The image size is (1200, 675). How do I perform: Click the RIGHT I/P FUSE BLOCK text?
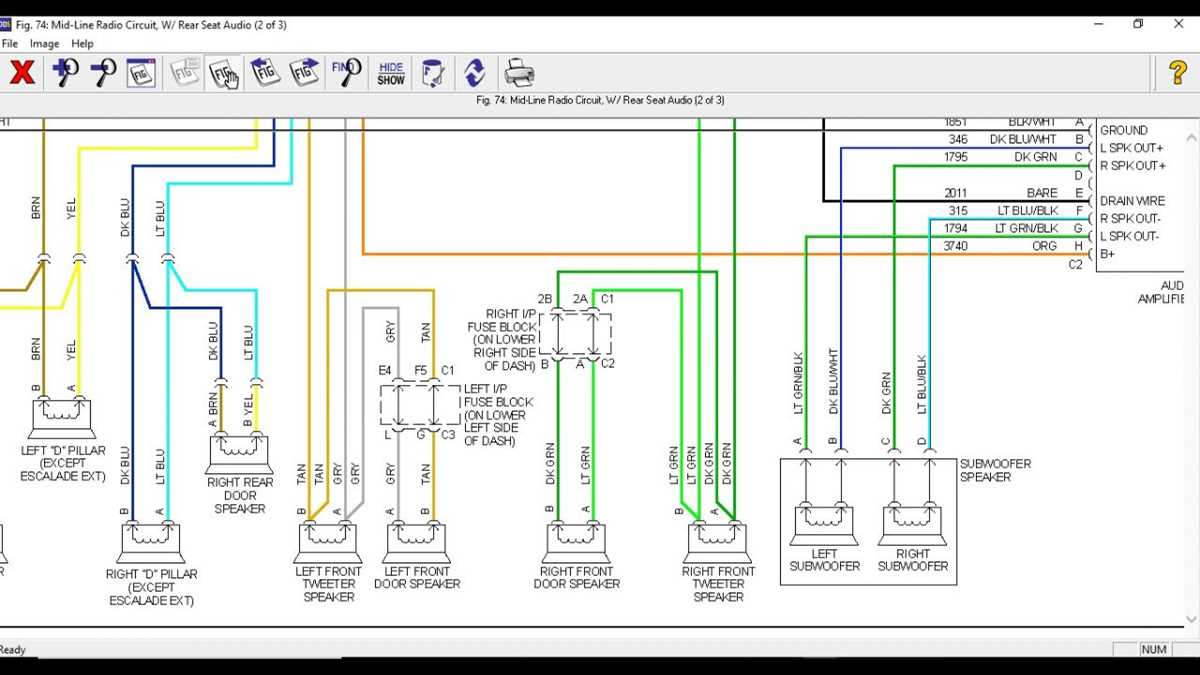503,340
